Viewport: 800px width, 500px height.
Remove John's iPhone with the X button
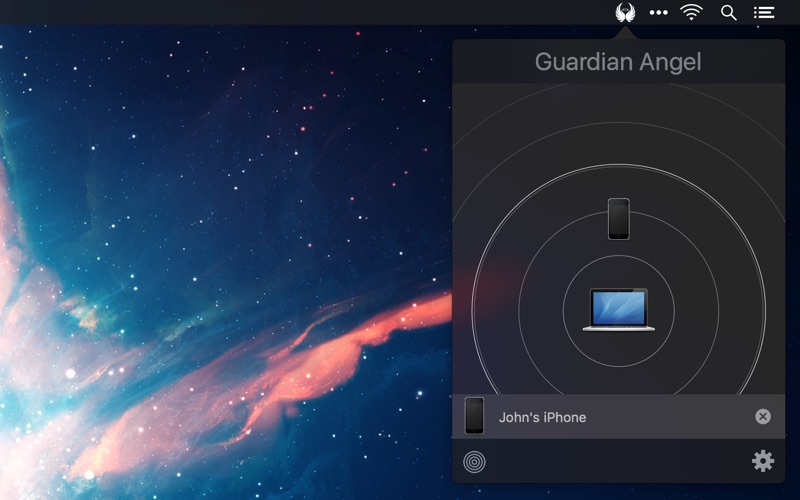click(763, 417)
